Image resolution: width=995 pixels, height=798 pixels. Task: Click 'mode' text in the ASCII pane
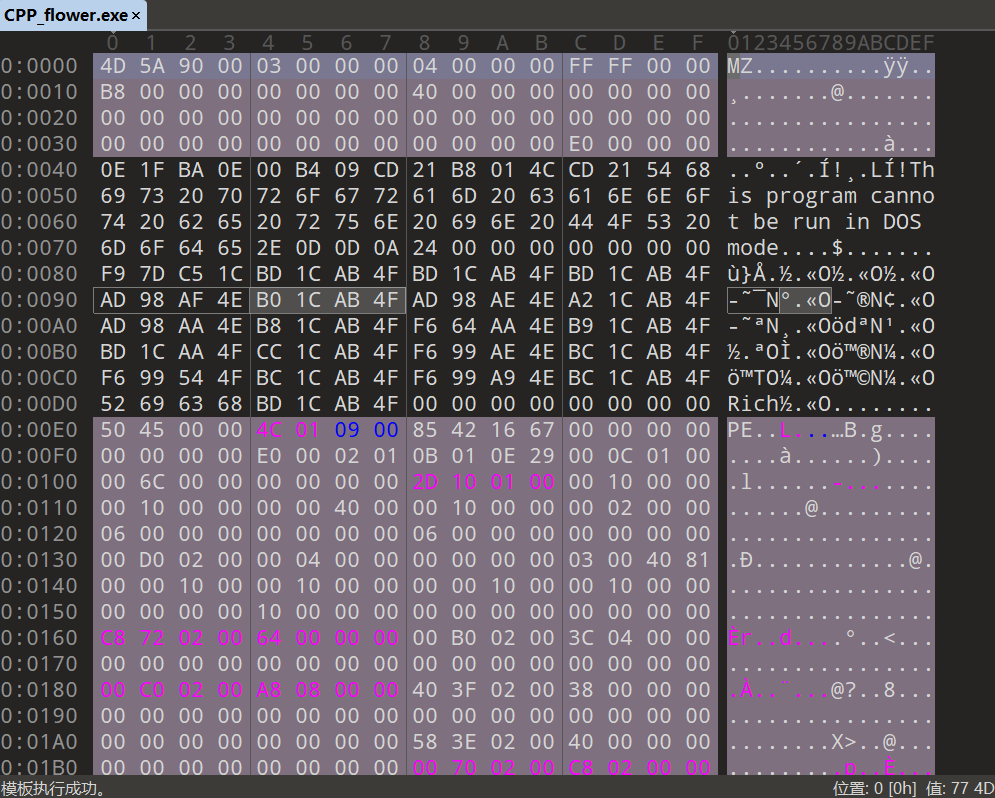(x=752, y=248)
